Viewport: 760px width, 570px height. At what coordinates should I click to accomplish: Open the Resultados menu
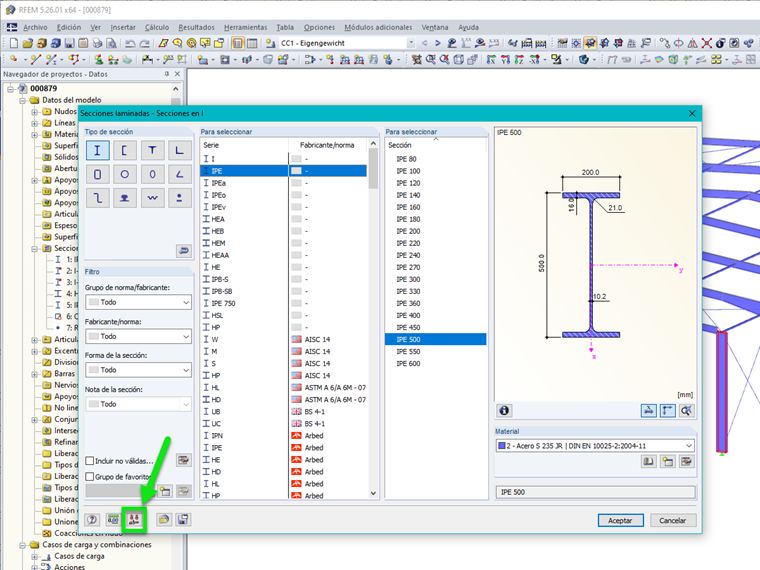pos(196,27)
